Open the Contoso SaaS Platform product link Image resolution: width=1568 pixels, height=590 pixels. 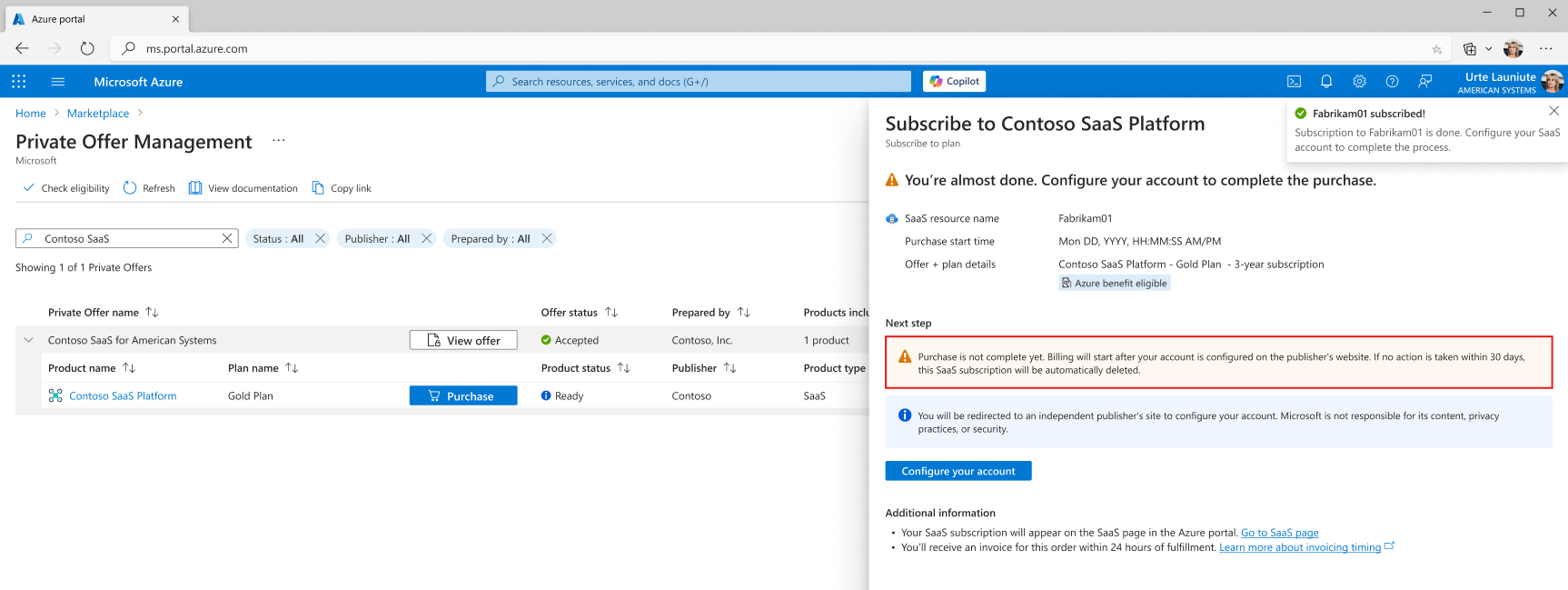pyautogui.click(x=123, y=395)
